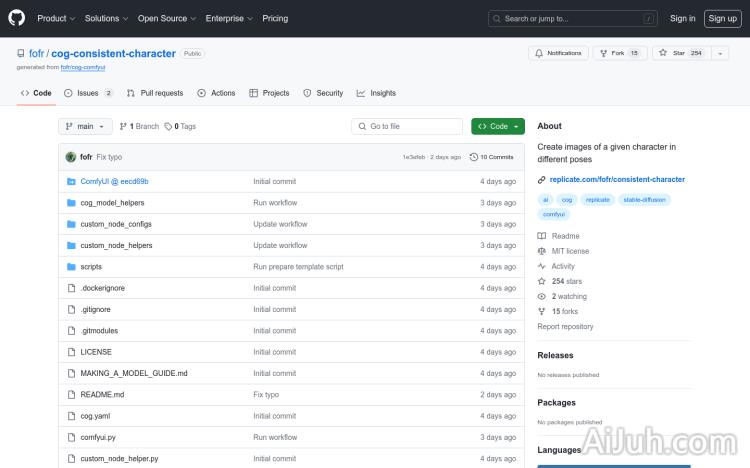Screen dimensions: 750x468
Task: Switch to the Pull requests tab
Action: coord(156,93)
